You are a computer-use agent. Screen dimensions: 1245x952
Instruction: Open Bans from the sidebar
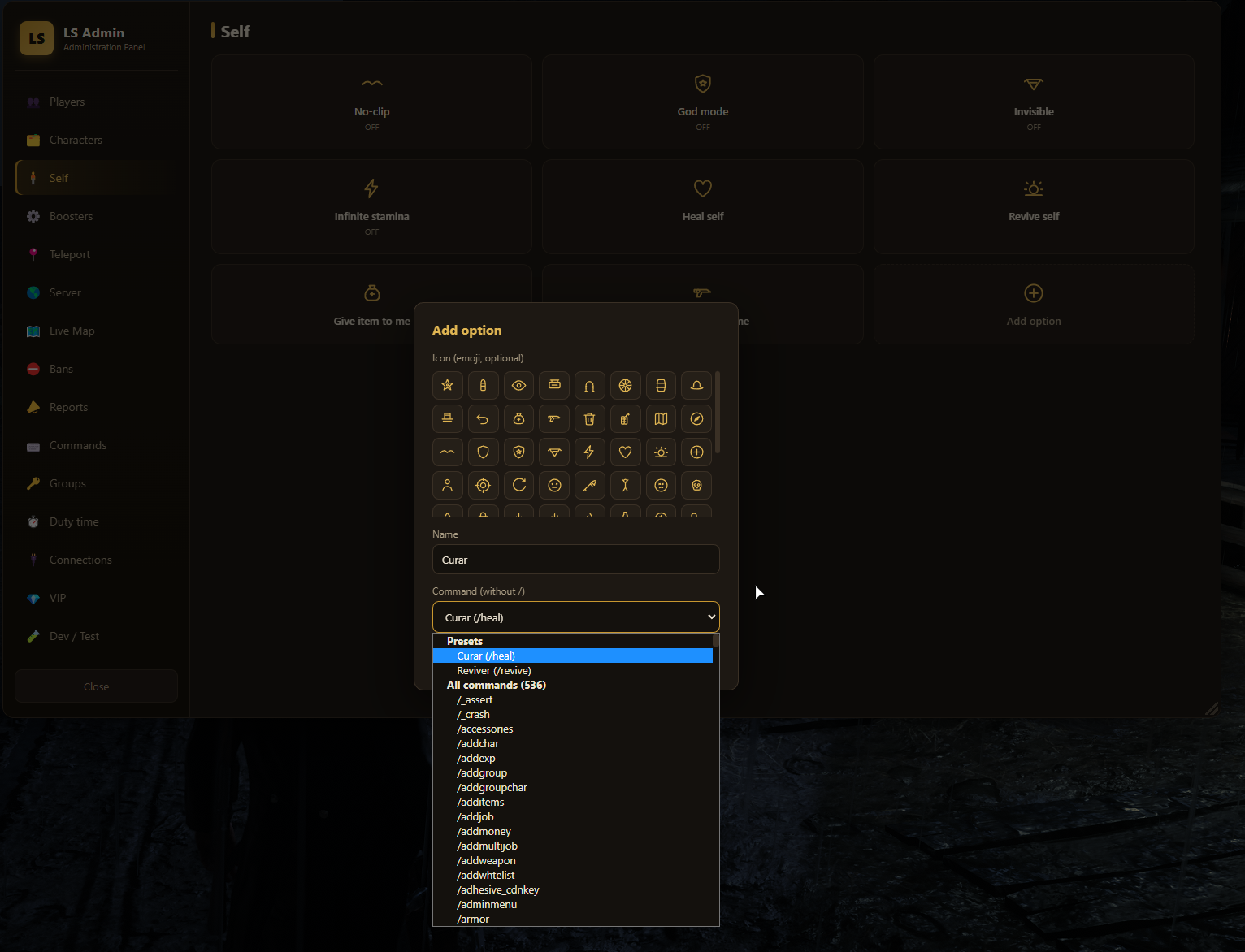pos(96,369)
